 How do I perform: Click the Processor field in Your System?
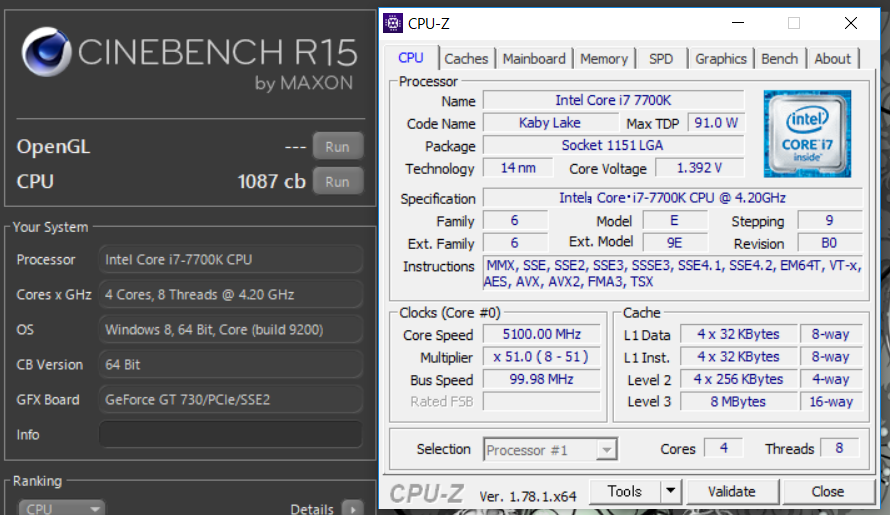[x=231, y=260]
